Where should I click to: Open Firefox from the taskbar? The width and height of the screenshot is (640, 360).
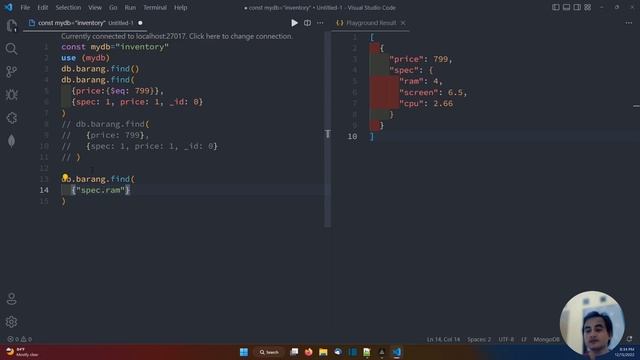tap(309, 352)
